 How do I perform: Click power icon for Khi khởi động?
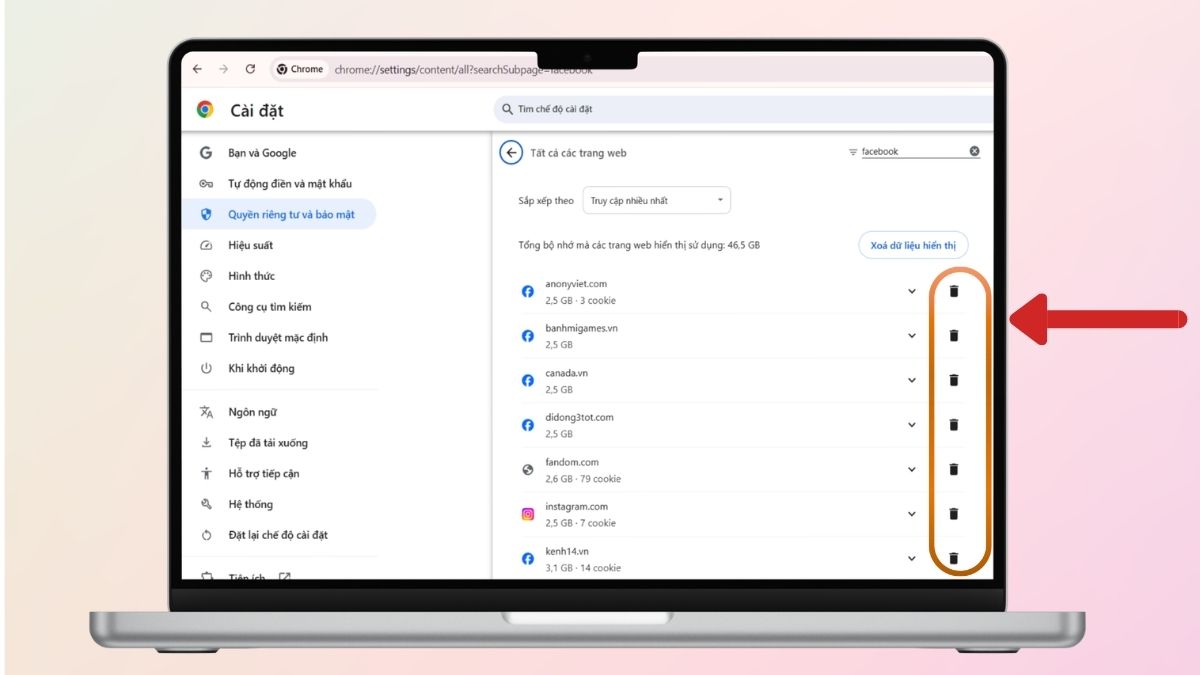[206, 368]
